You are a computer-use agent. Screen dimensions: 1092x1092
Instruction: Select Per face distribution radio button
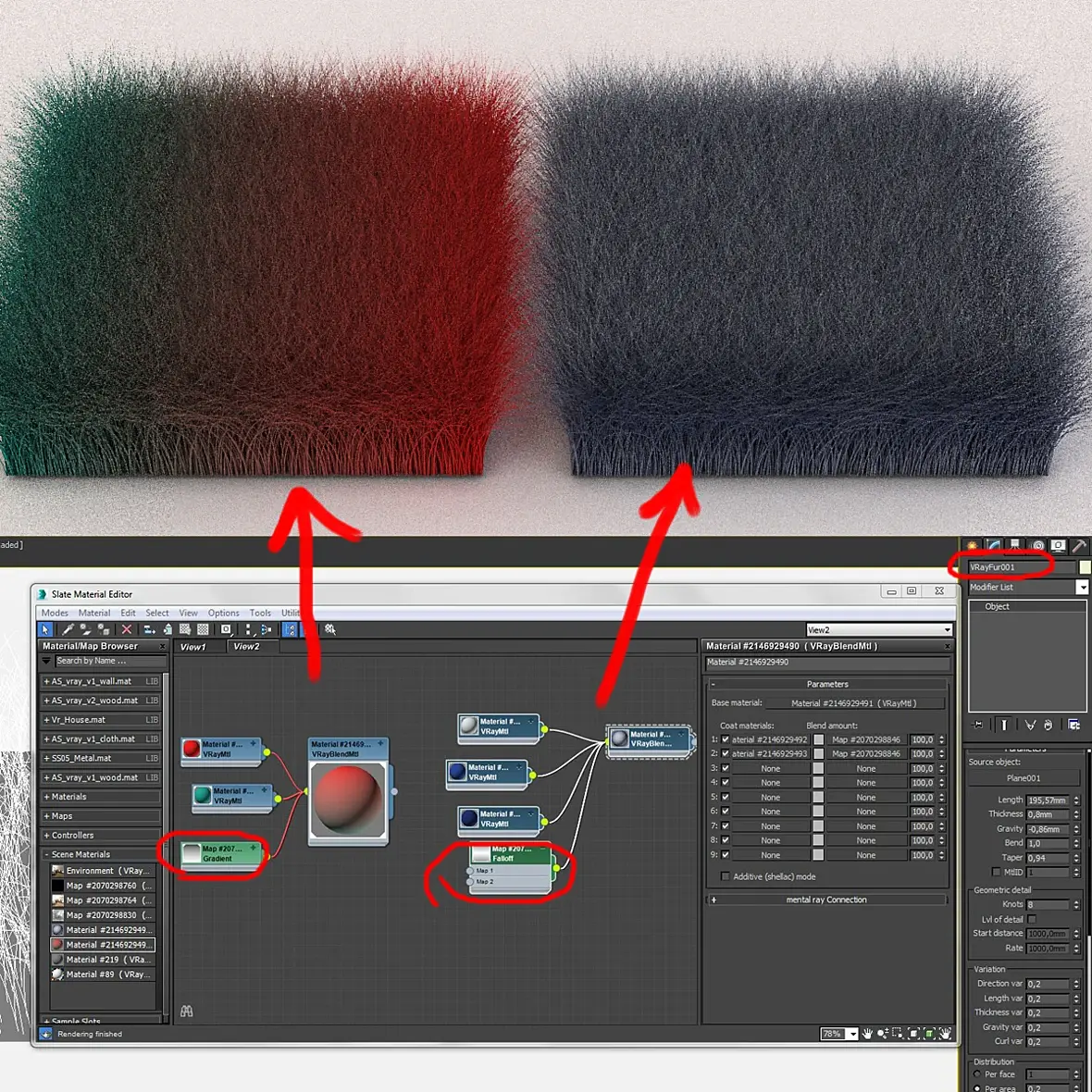click(977, 1073)
